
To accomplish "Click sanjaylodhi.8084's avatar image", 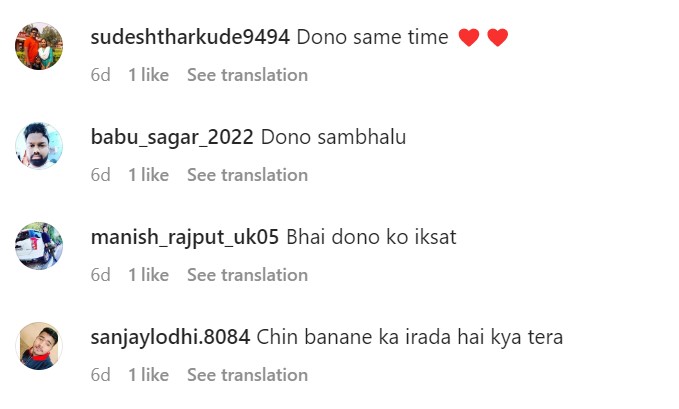I will point(40,346).
